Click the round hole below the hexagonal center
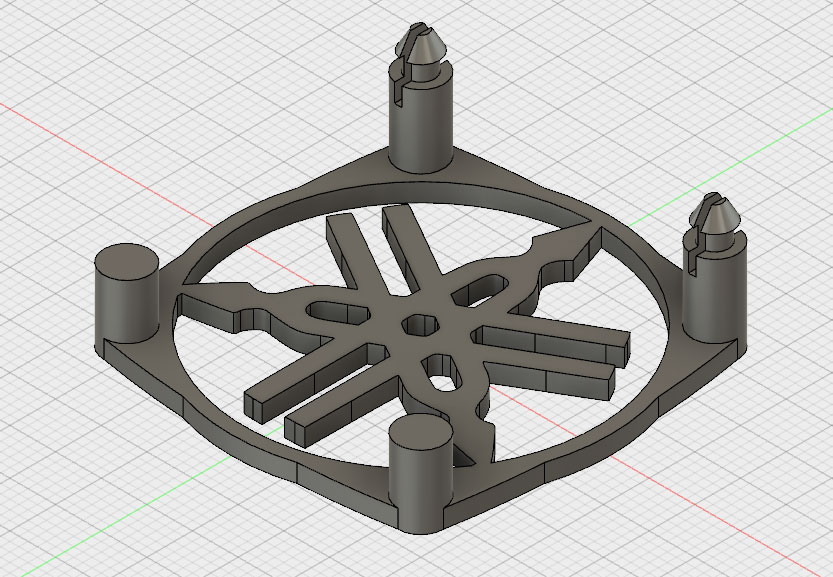 pos(440,367)
